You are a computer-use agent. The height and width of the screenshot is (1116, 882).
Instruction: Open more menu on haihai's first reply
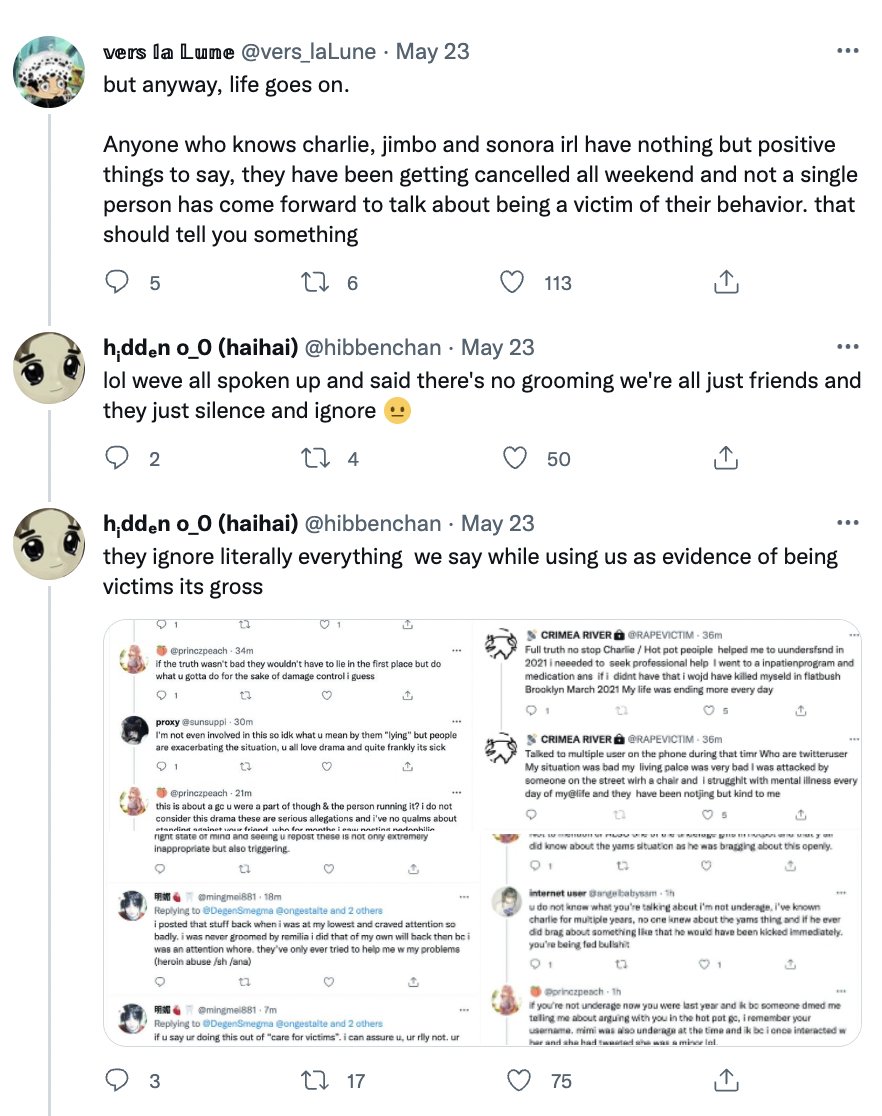click(848, 347)
